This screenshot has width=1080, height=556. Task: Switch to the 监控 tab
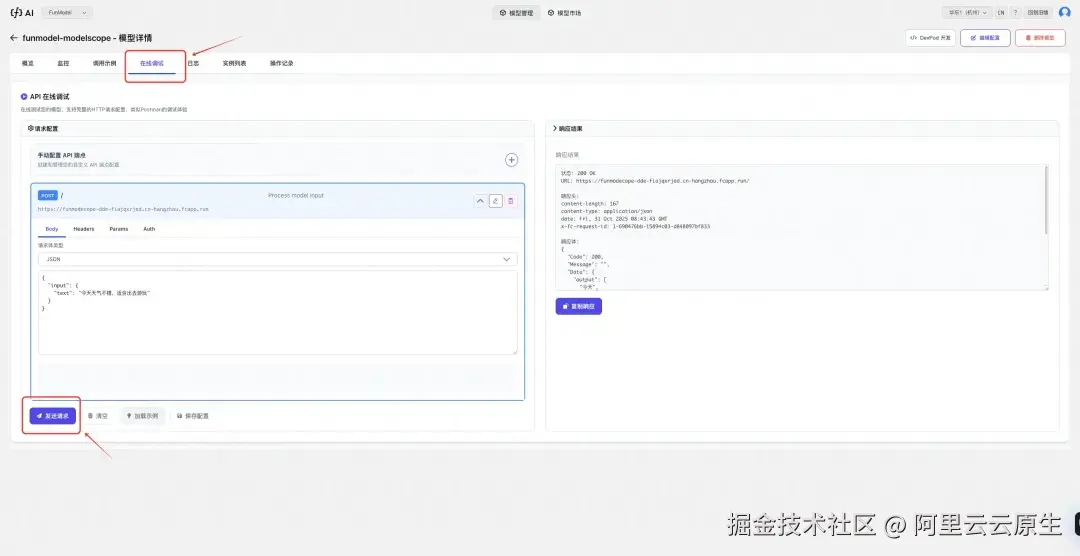coord(63,63)
